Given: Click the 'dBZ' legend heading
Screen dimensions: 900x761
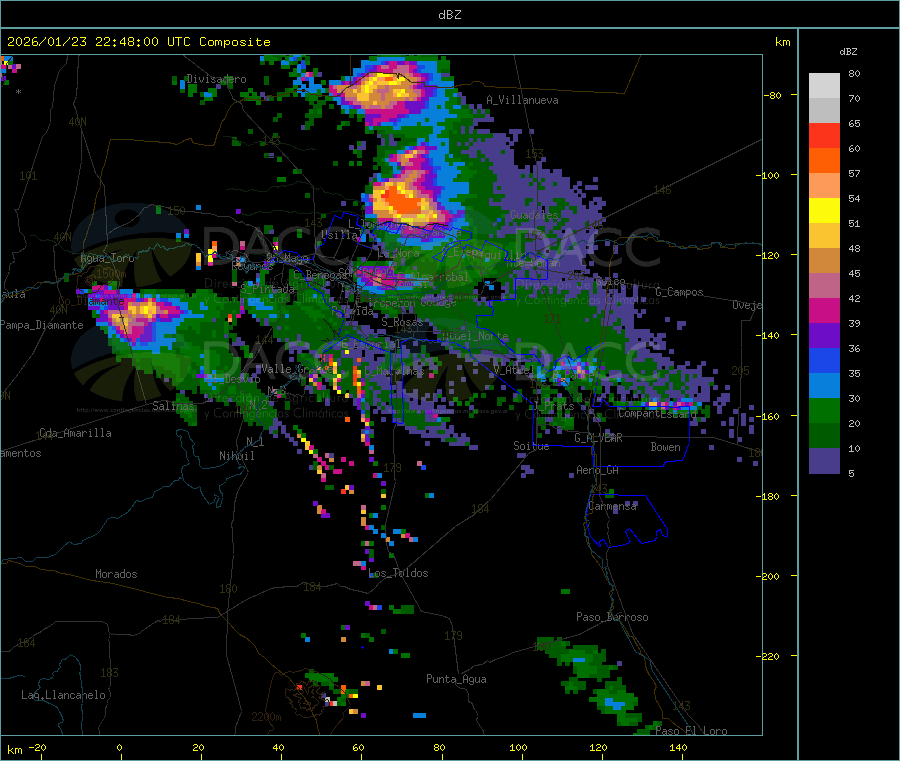Looking at the screenshot, I should click(x=848, y=52).
